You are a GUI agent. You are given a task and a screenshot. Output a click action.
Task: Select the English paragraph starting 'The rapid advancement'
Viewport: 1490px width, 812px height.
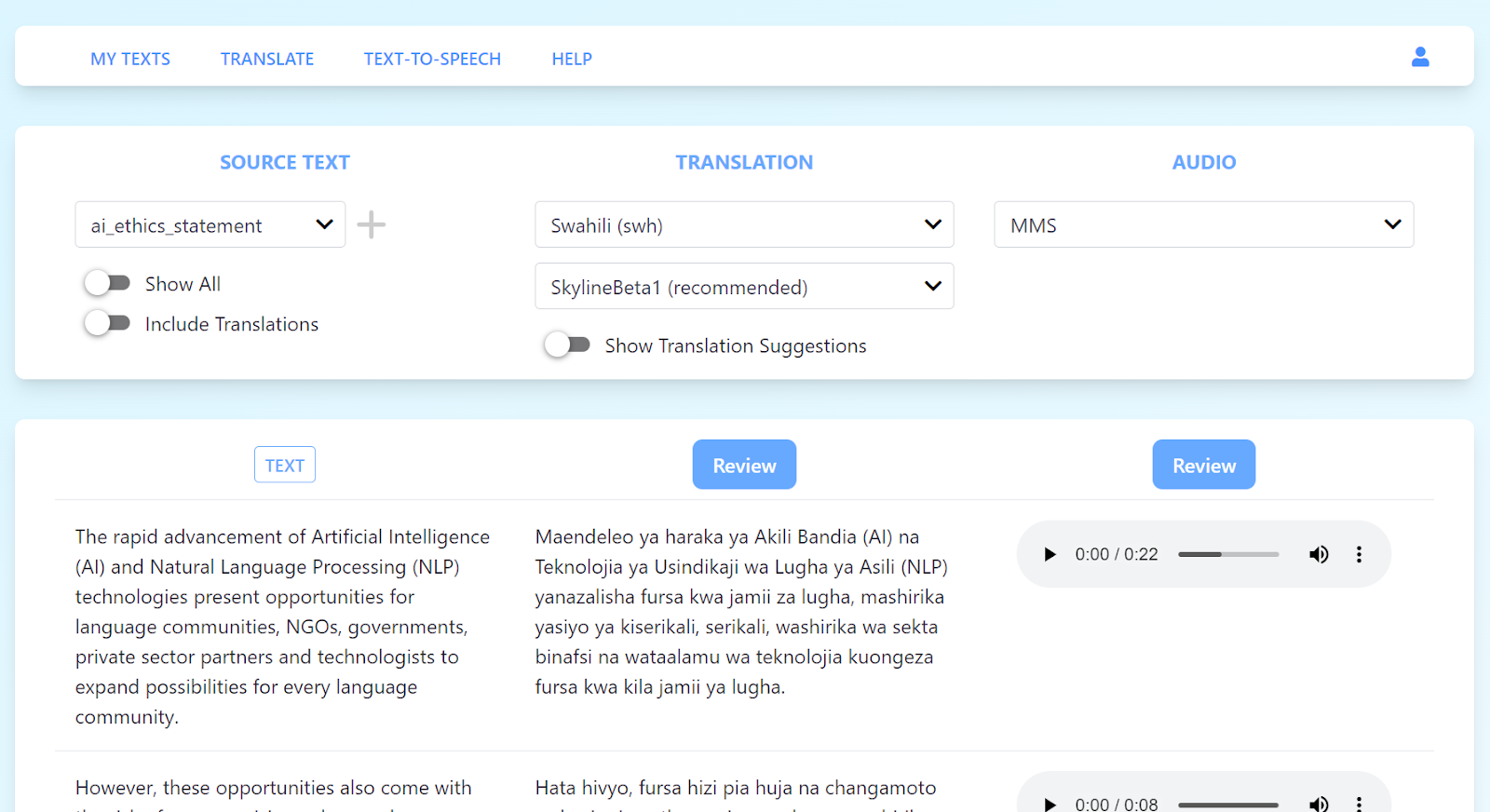(283, 627)
